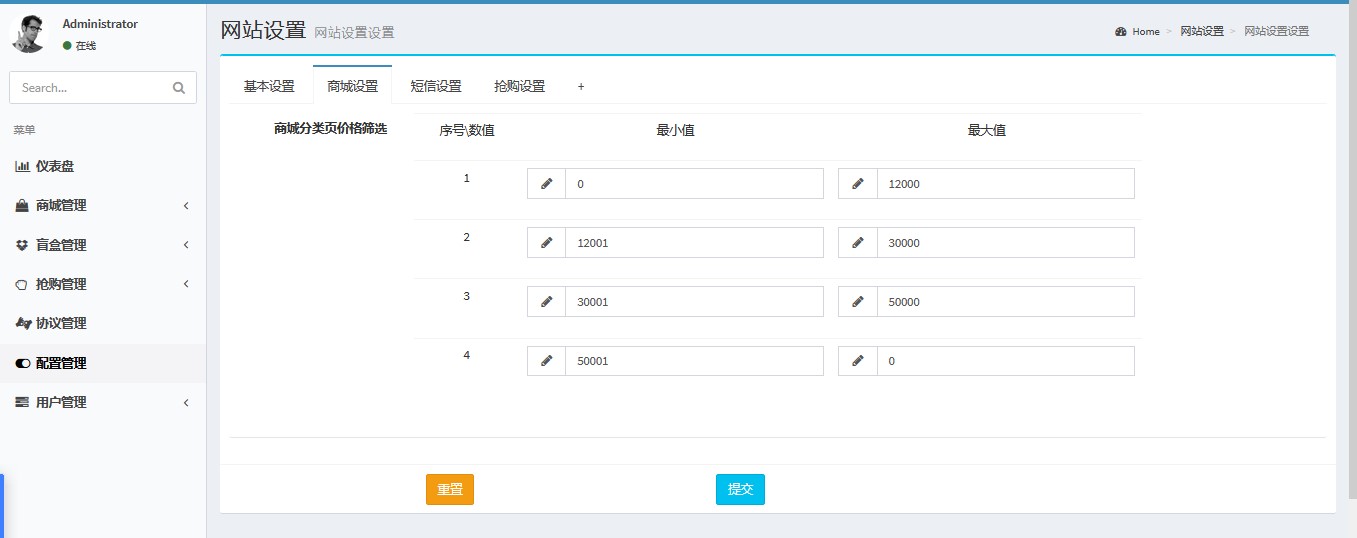Click pencil icon beside row 4 minimum value

[x=546, y=361]
